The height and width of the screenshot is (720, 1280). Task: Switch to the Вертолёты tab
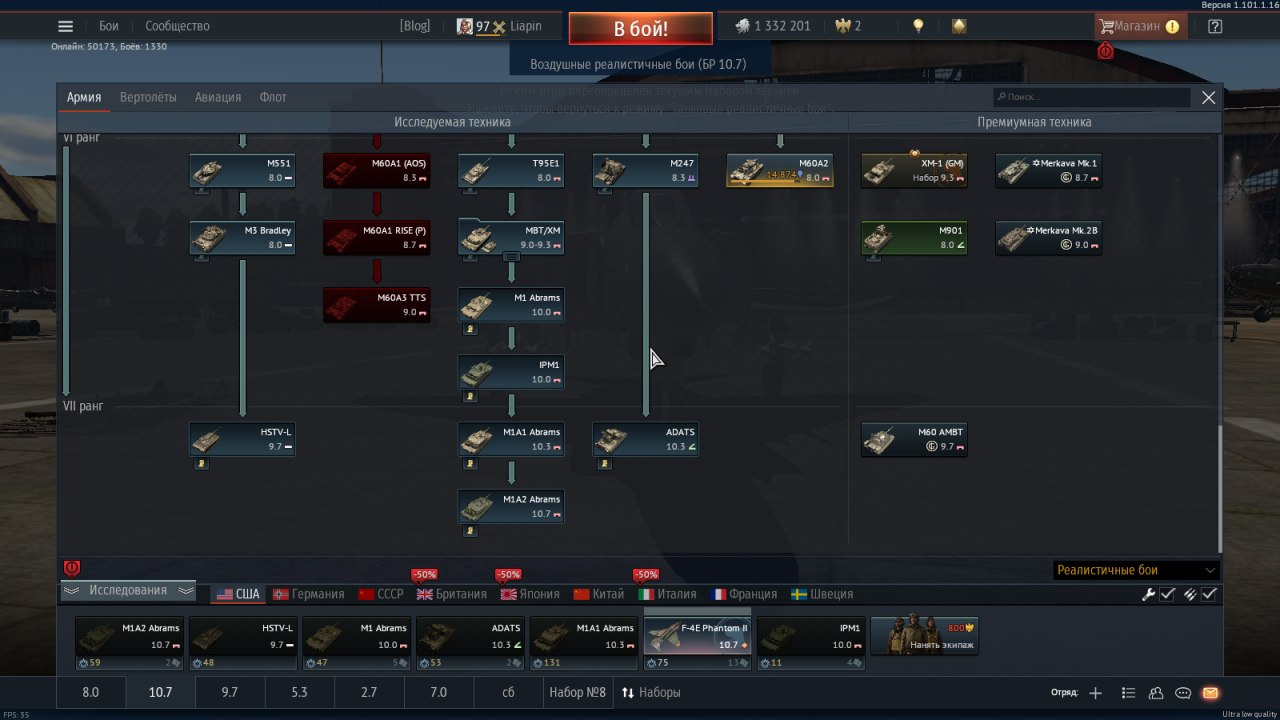(148, 97)
